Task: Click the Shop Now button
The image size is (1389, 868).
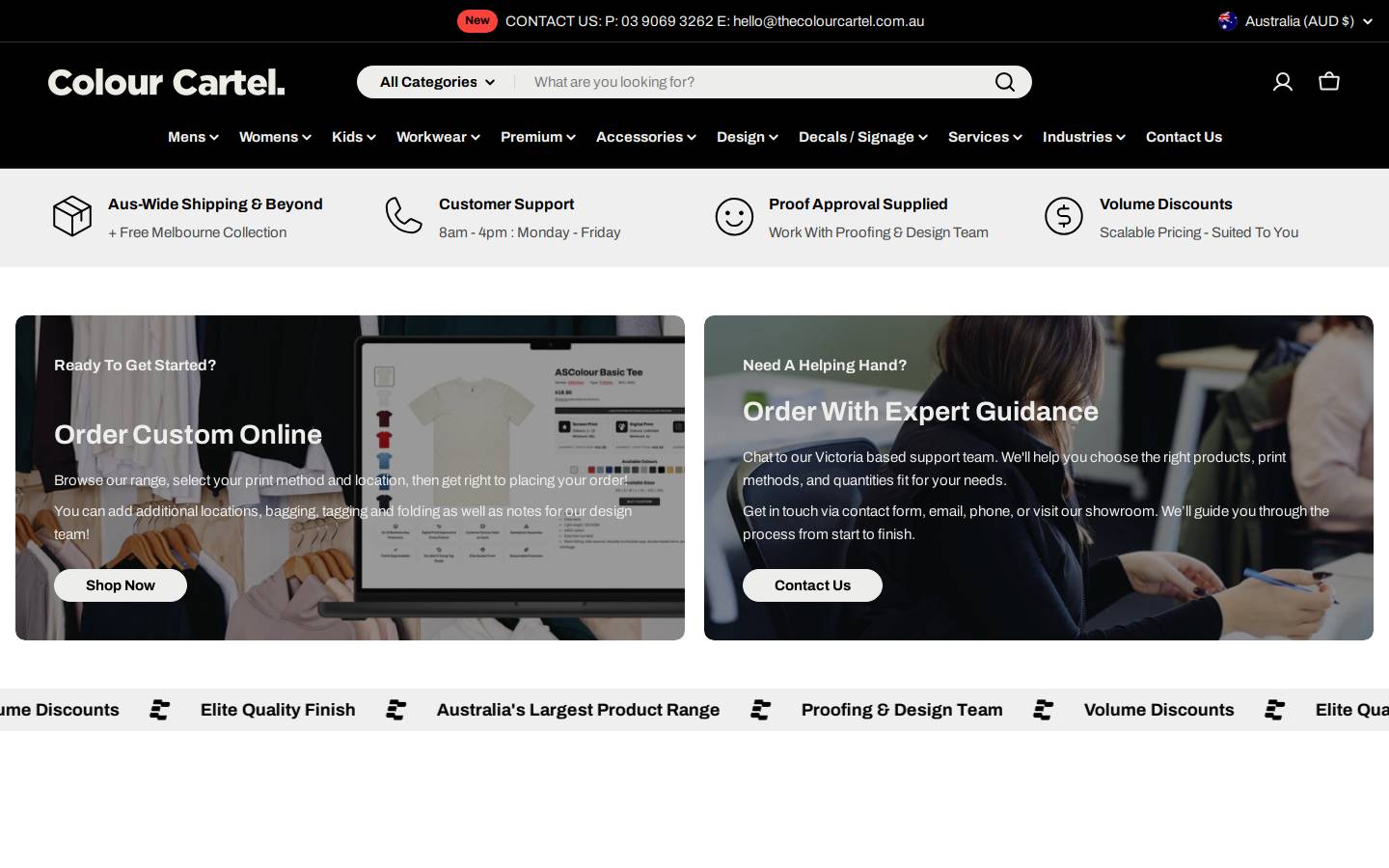Action: (x=121, y=585)
